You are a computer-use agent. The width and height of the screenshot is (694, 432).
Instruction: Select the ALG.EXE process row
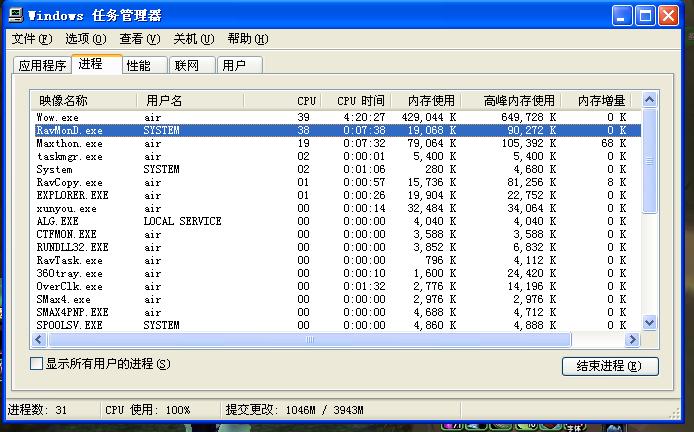click(336, 221)
